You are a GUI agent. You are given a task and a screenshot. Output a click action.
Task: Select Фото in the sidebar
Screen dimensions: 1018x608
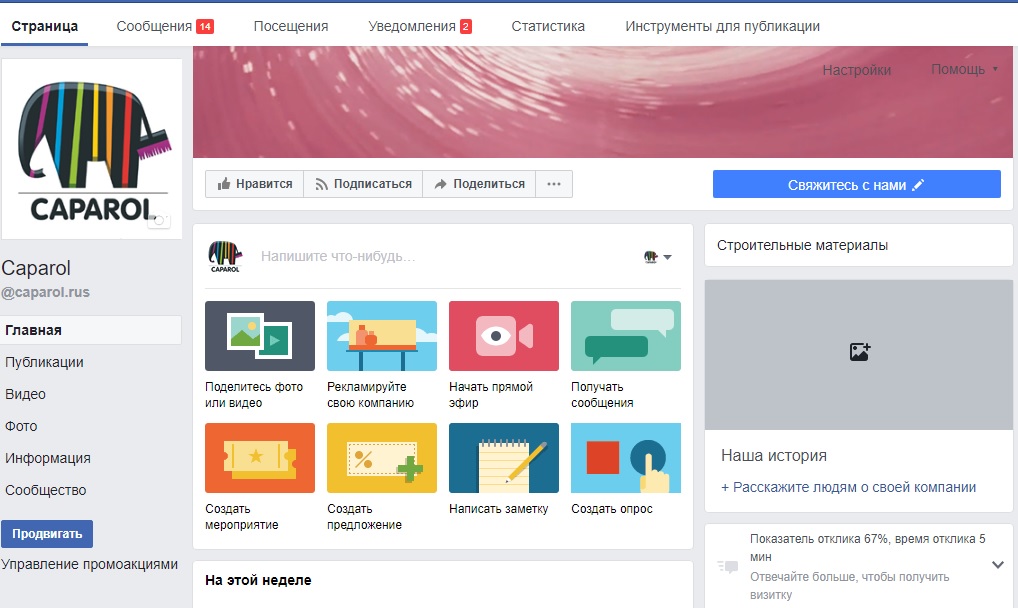point(21,426)
